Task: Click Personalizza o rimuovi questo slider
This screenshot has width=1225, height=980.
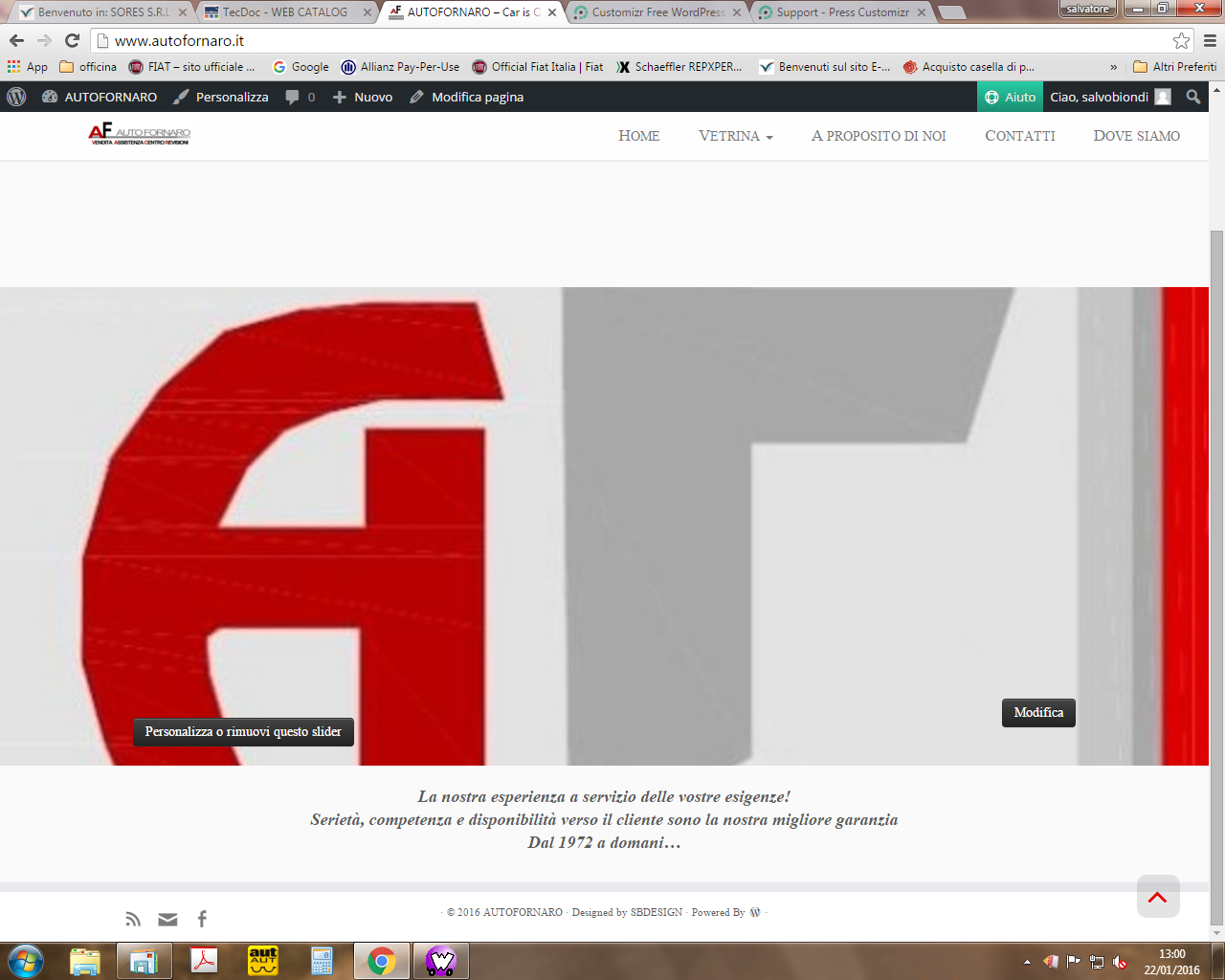Action: pyautogui.click(x=243, y=731)
